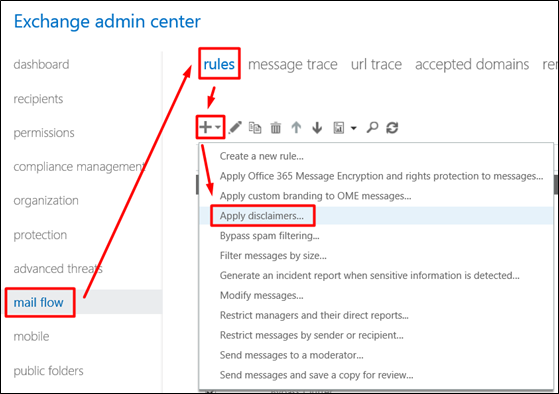Go to organization section
This screenshot has width=559, height=394.
click(x=46, y=201)
